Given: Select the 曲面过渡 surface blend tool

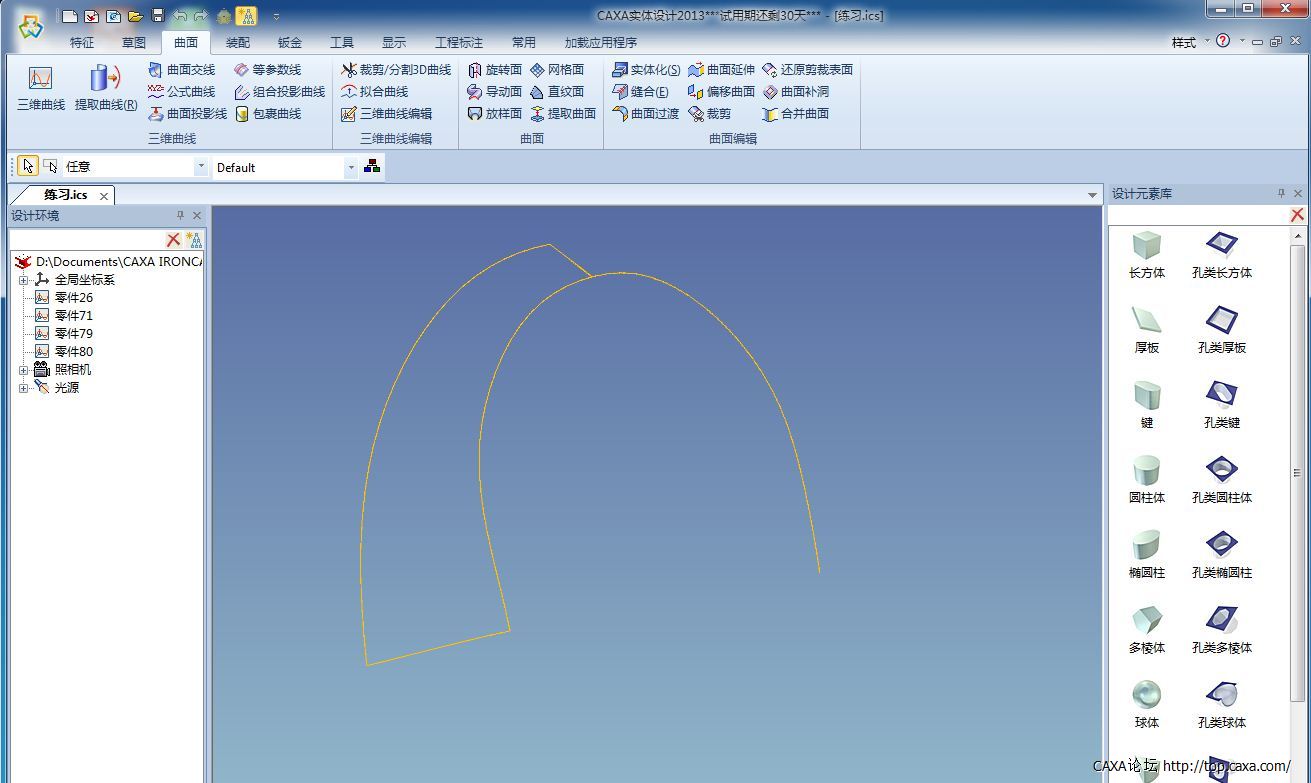Looking at the screenshot, I should [x=646, y=114].
